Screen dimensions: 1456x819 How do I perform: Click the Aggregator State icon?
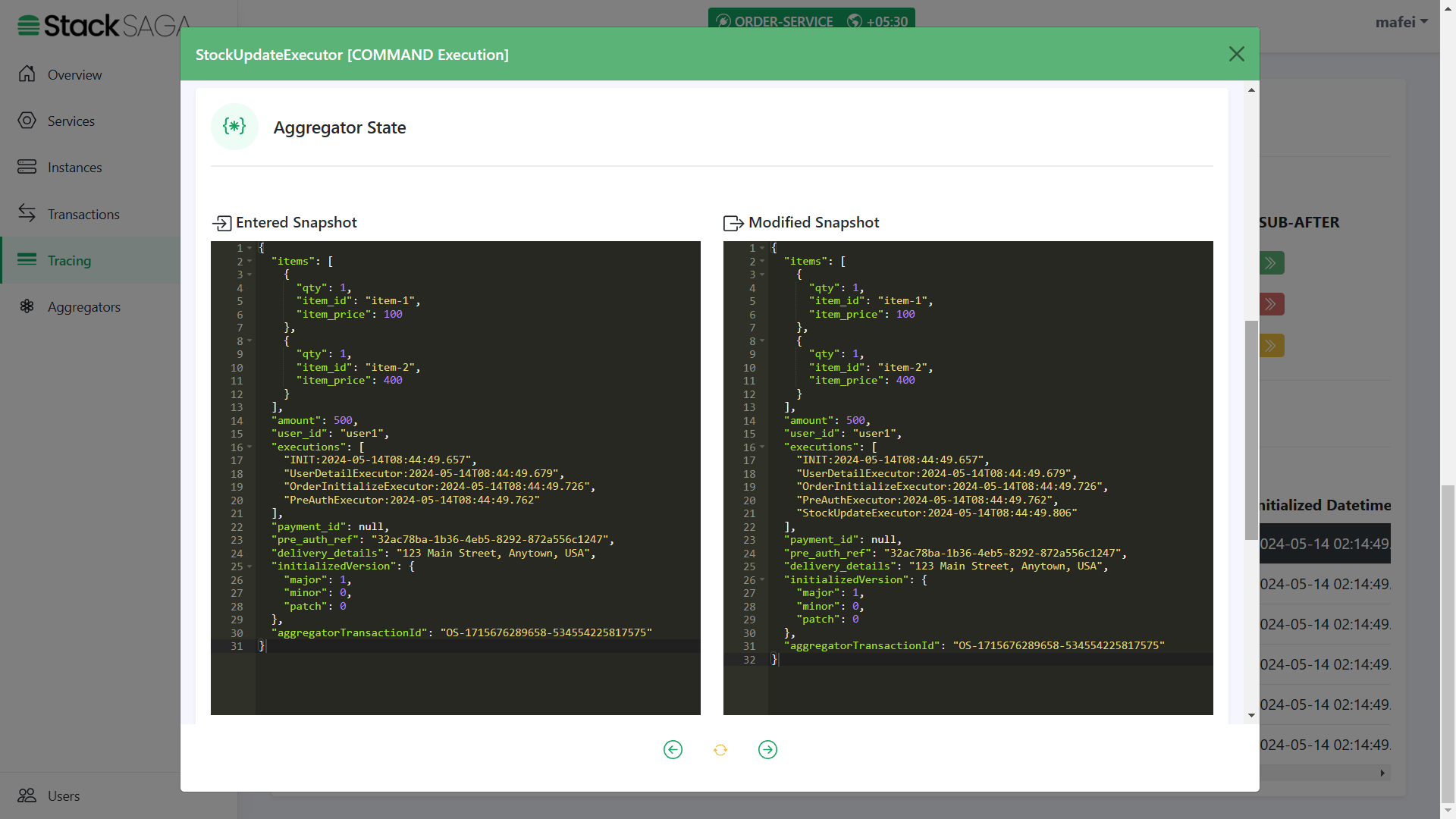(x=234, y=127)
